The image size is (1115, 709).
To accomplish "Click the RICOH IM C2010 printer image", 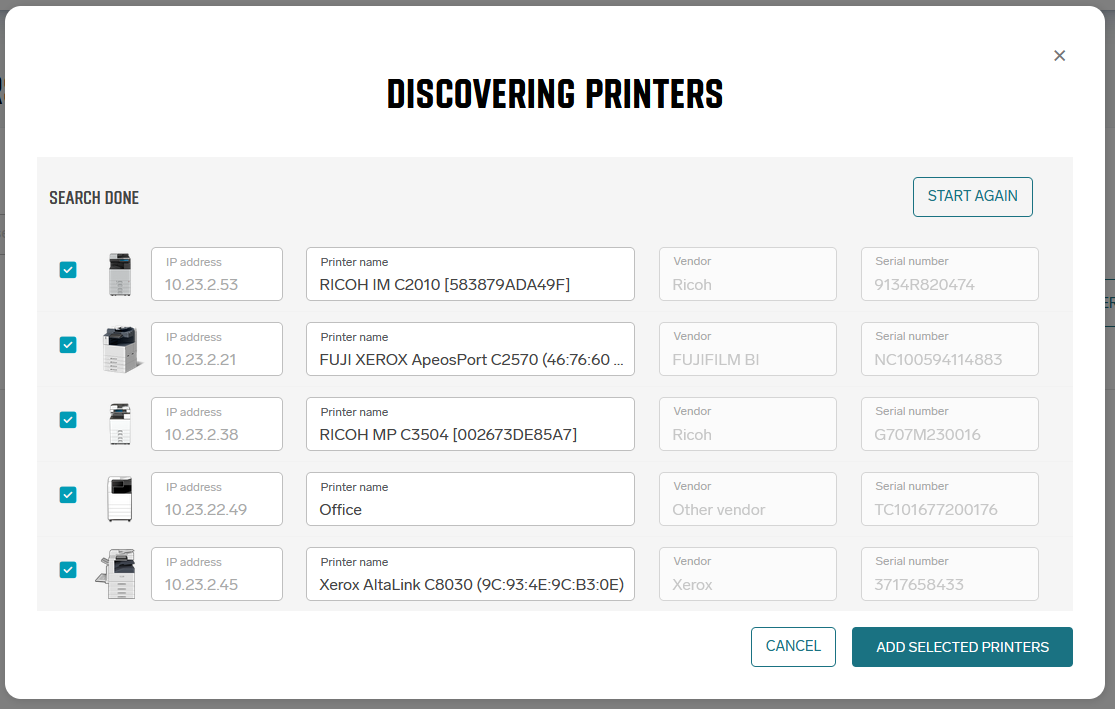I will [x=120, y=274].
